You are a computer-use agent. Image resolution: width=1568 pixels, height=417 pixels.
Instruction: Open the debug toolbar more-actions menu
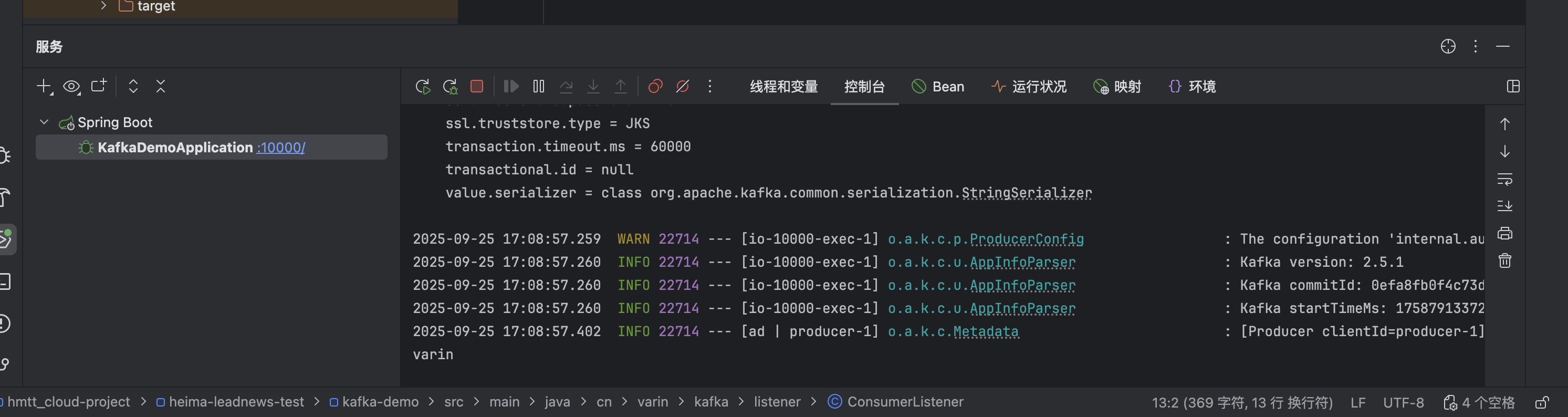pos(710,87)
